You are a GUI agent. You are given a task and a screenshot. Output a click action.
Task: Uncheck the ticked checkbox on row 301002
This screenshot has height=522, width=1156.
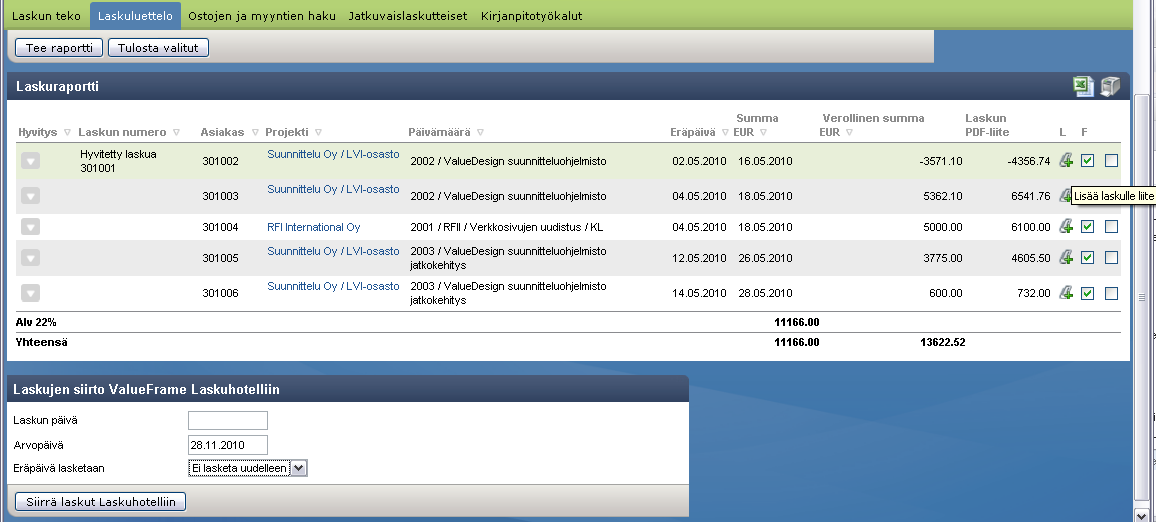pos(1087,161)
